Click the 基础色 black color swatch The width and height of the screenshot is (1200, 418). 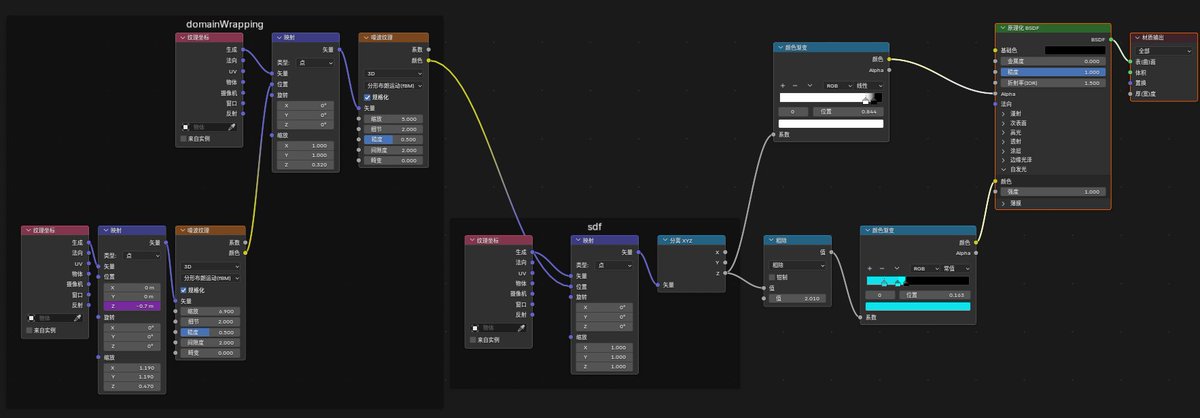[1074, 49]
